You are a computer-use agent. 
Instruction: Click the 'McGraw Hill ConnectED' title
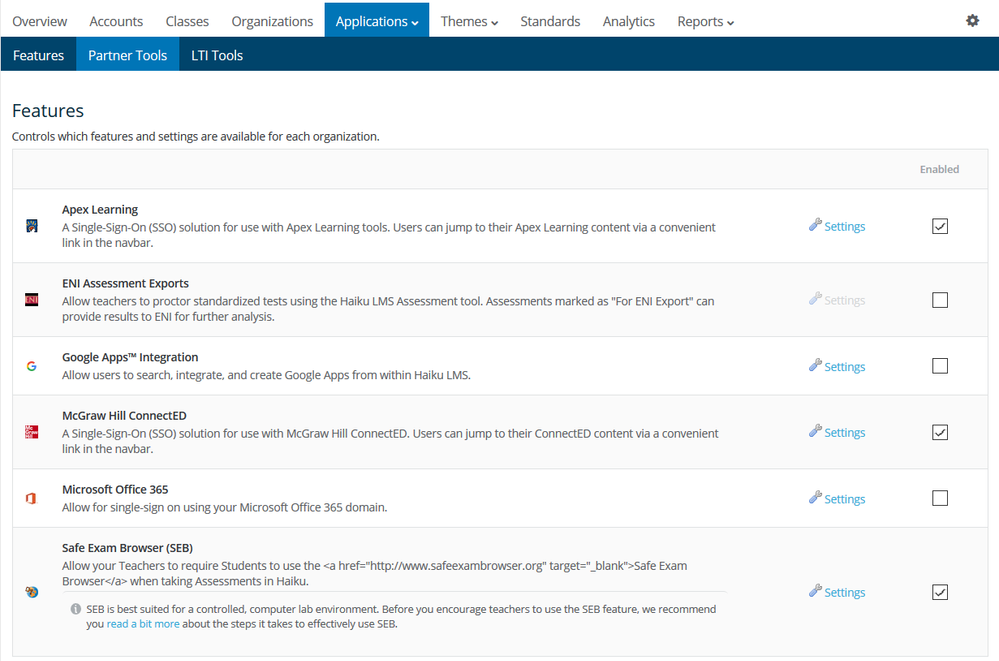(124, 416)
